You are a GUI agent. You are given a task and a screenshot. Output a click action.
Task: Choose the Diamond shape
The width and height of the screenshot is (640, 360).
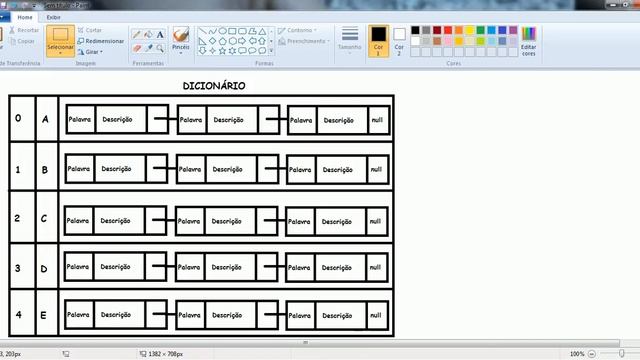coord(213,41)
